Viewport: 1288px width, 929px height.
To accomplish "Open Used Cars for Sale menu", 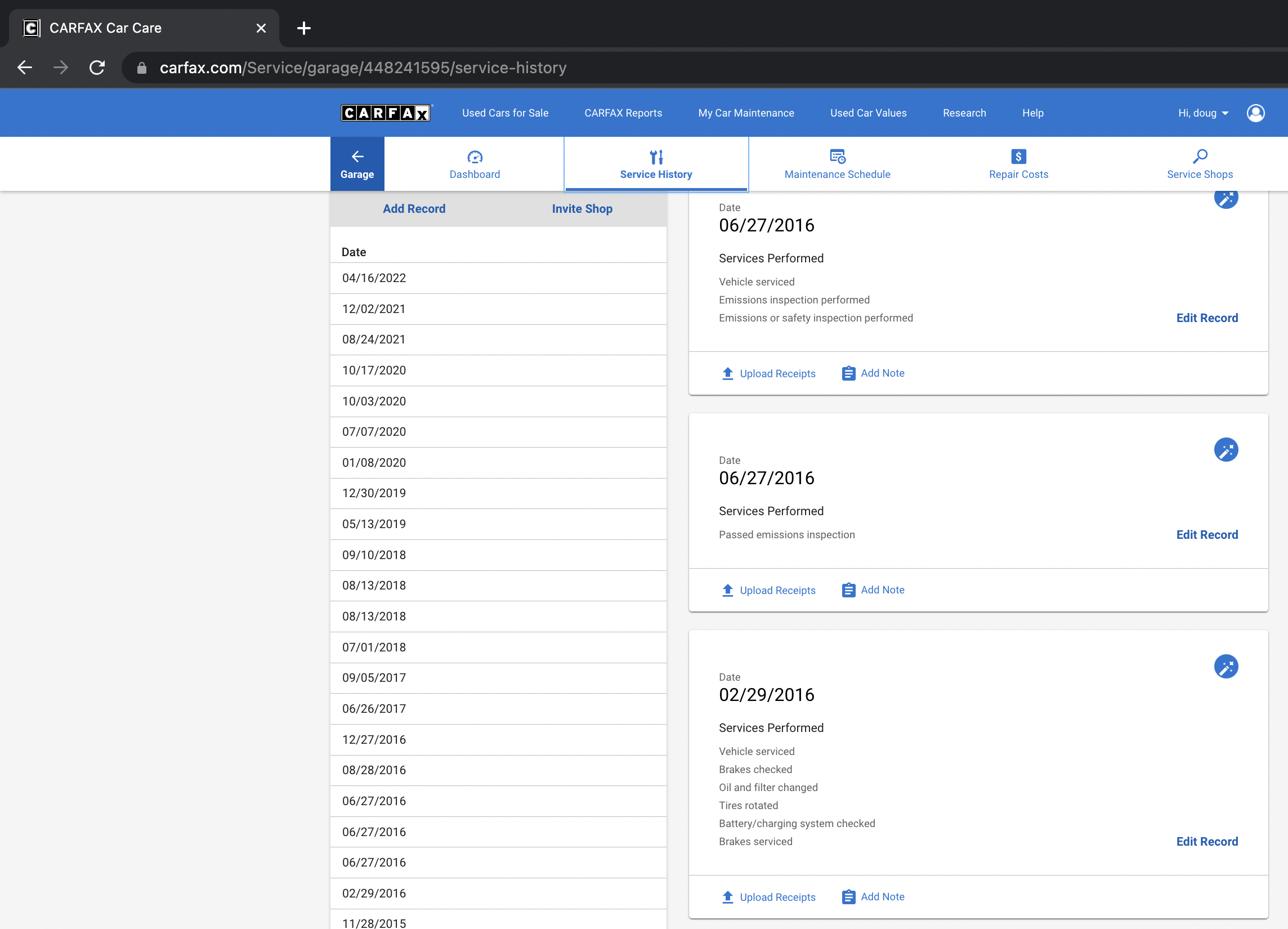I will pyautogui.click(x=505, y=113).
